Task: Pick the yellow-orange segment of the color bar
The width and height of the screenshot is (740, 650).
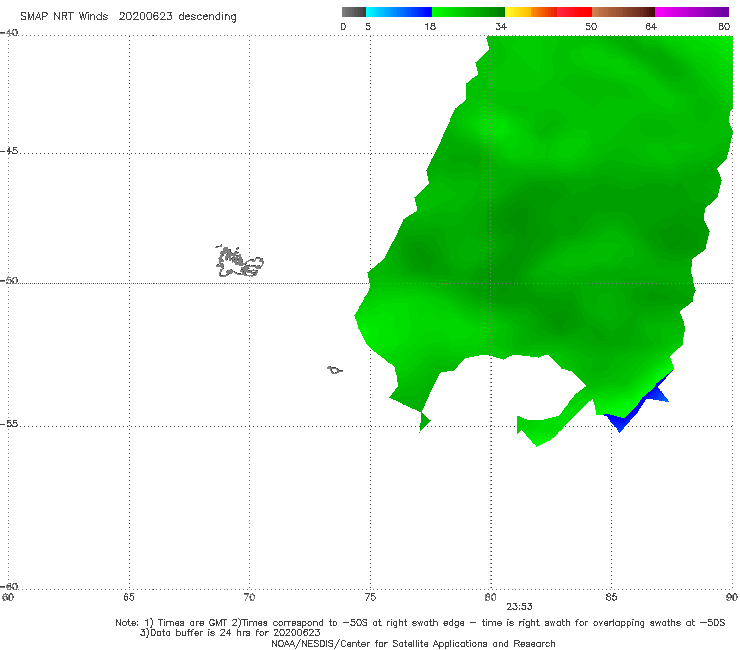Action: point(530,12)
